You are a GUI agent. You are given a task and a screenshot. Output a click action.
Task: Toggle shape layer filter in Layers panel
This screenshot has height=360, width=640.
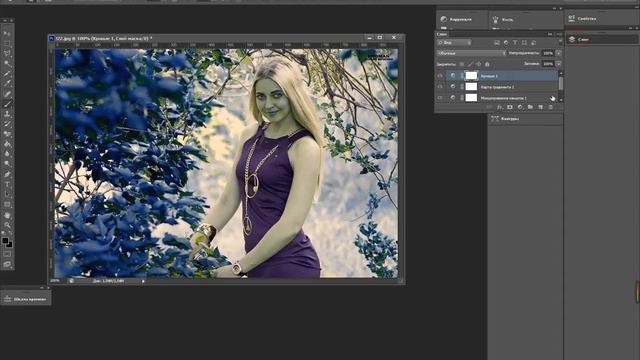click(x=524, y=42)
